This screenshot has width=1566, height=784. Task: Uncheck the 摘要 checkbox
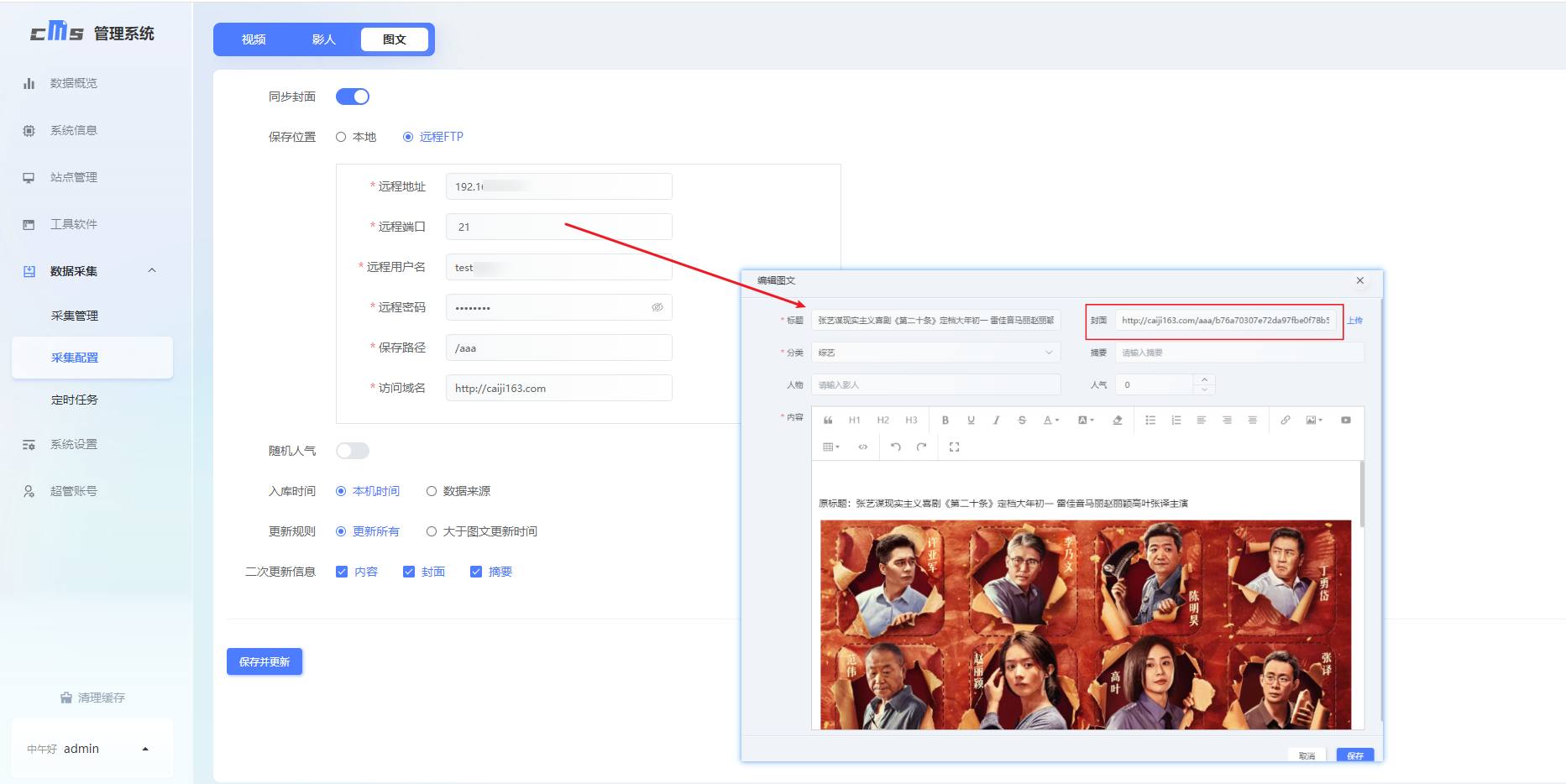coord(476,572)
